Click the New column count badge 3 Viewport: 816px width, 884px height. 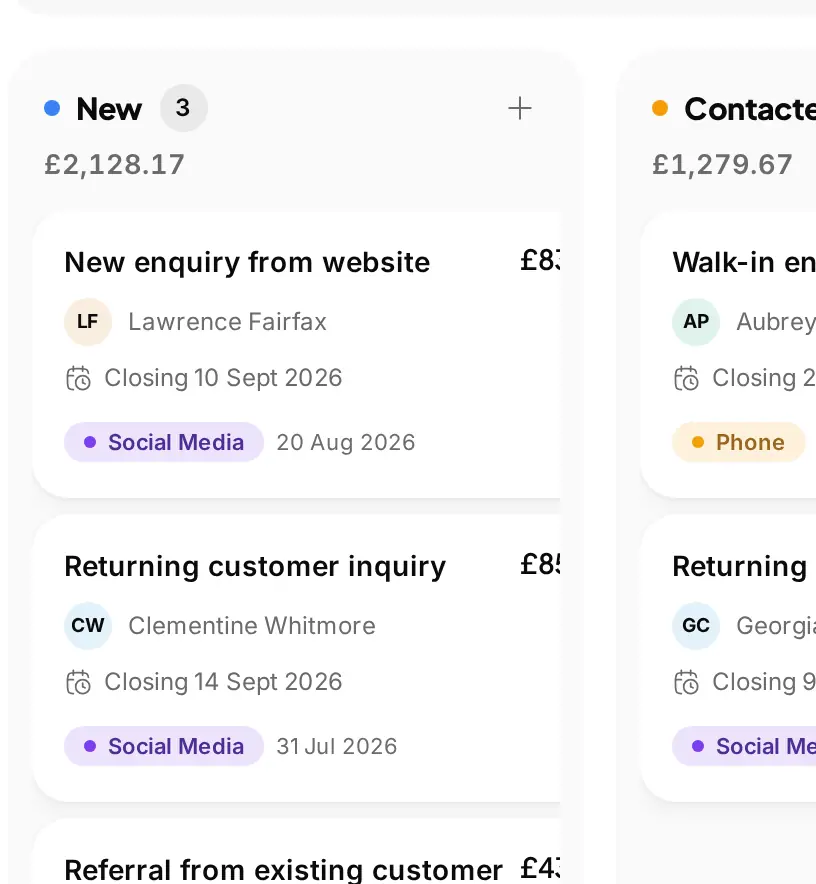(183, 108)
